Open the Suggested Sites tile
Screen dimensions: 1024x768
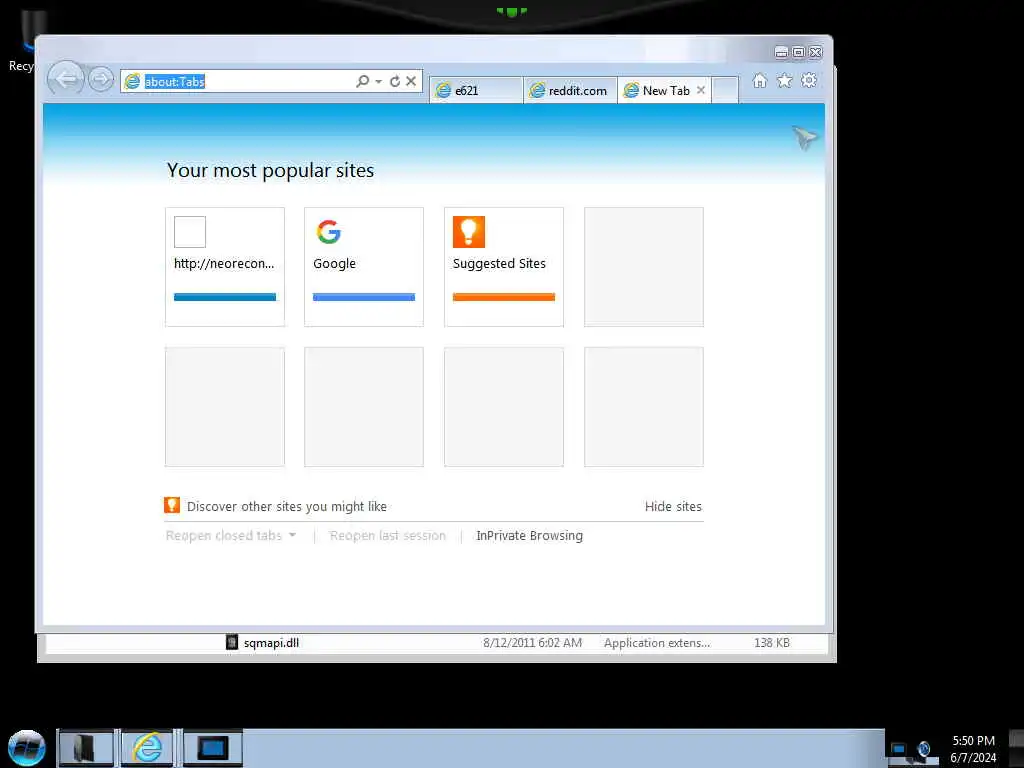point(504,266)
